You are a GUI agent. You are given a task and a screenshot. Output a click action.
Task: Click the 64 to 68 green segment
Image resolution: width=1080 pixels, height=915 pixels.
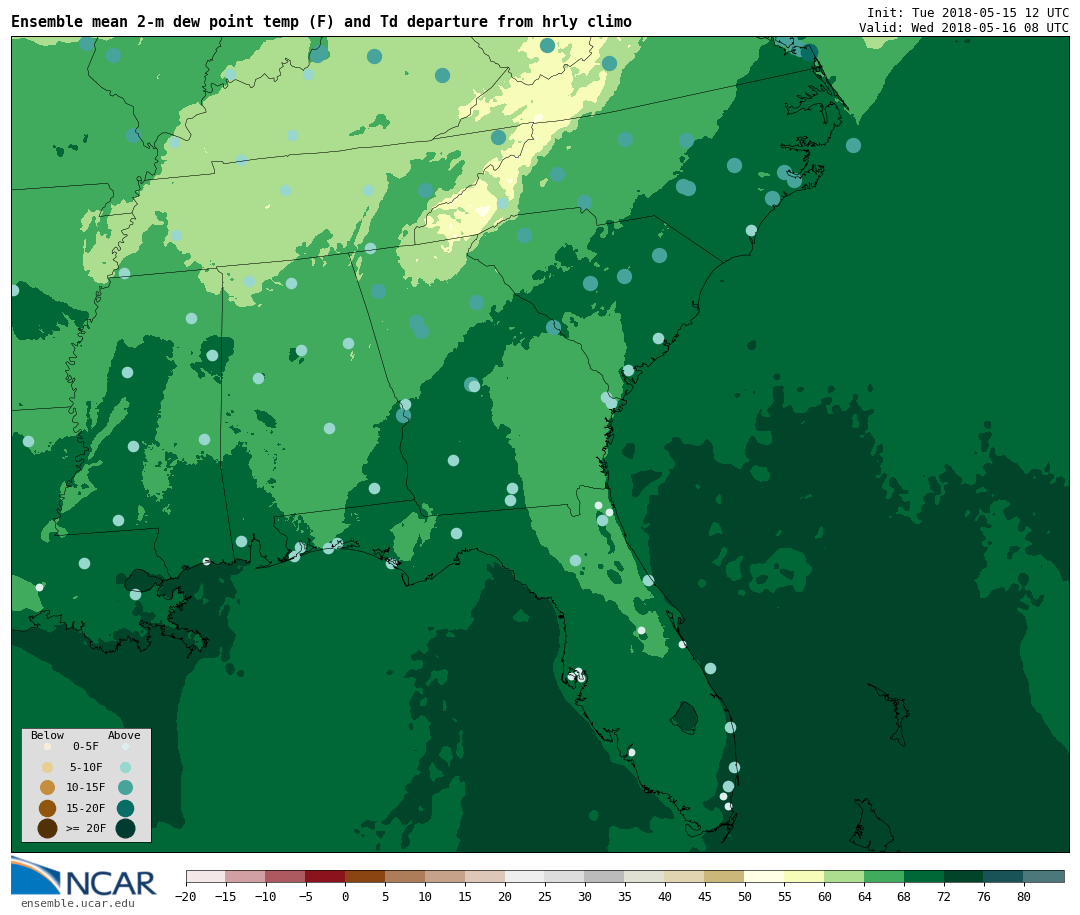885,877
